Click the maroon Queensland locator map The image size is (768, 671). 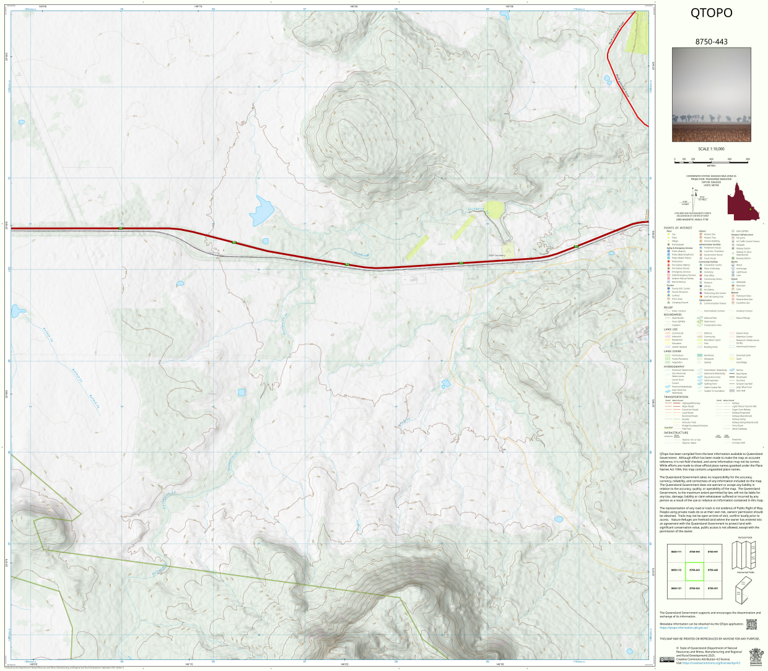point(743,202)
